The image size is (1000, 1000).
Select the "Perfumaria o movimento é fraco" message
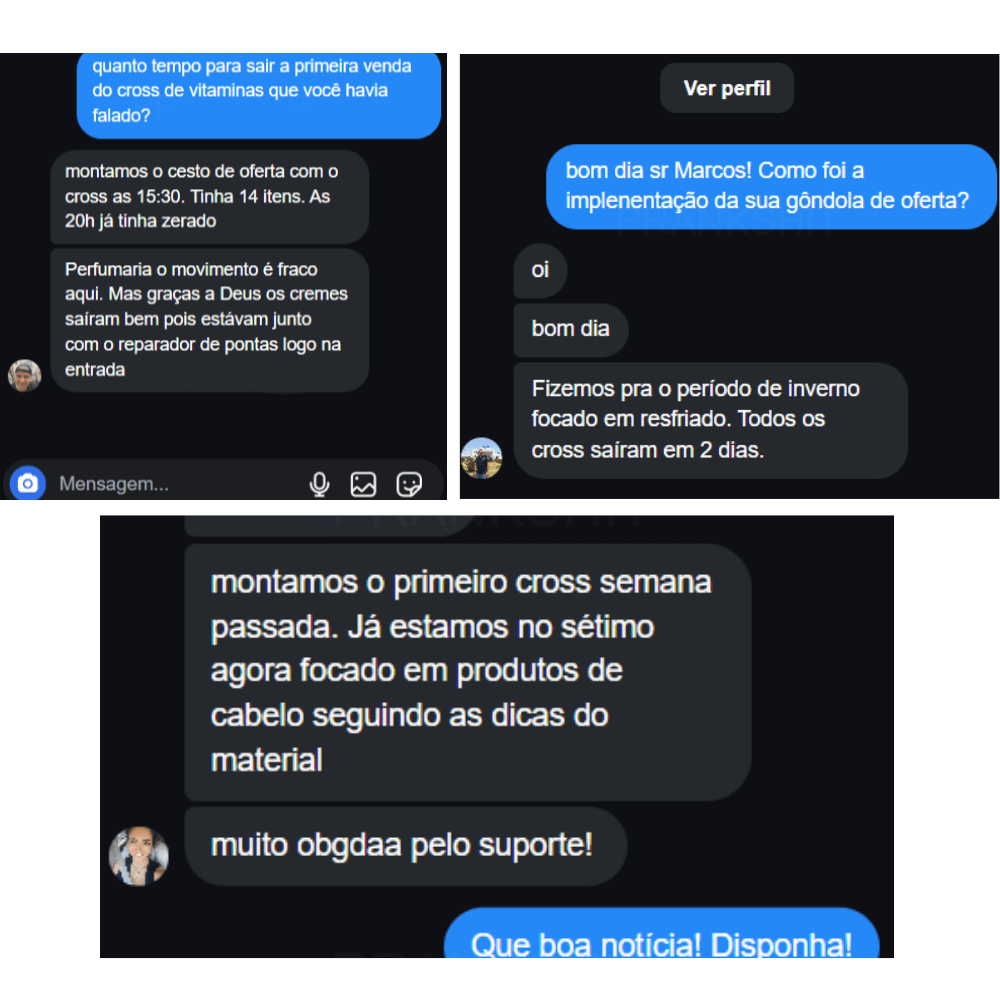pos(210,320)
